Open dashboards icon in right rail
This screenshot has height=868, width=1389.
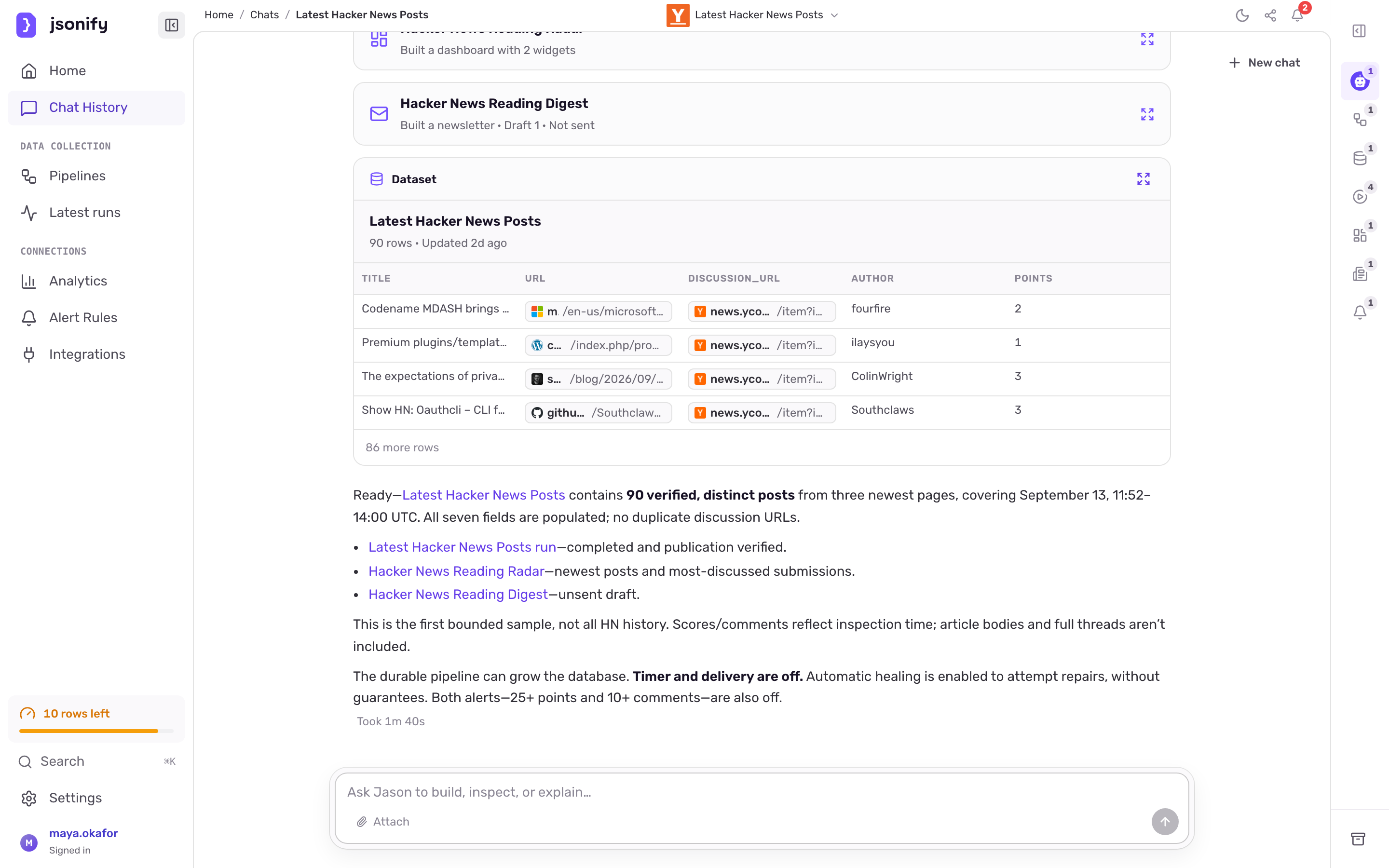coord(1360,235)
